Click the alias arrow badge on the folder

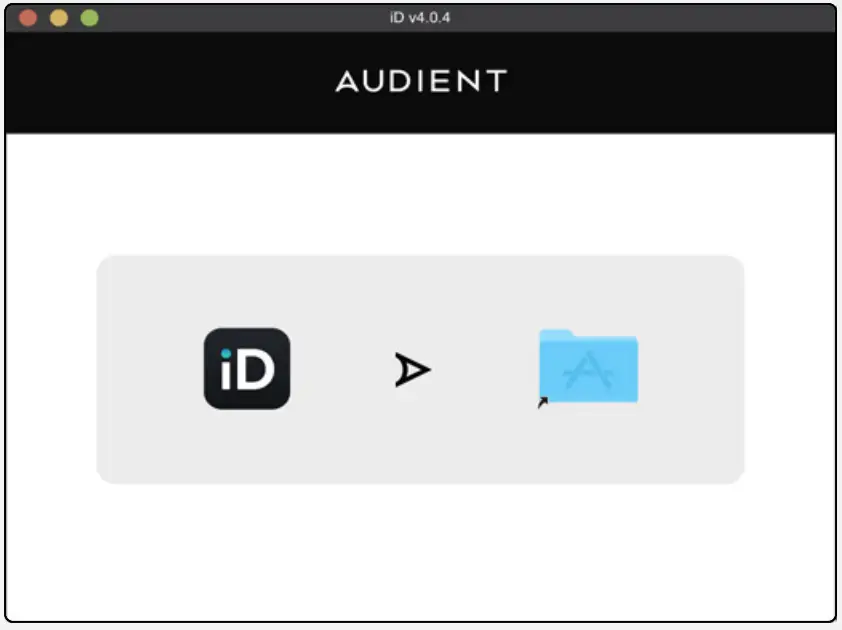pos(543,402)
